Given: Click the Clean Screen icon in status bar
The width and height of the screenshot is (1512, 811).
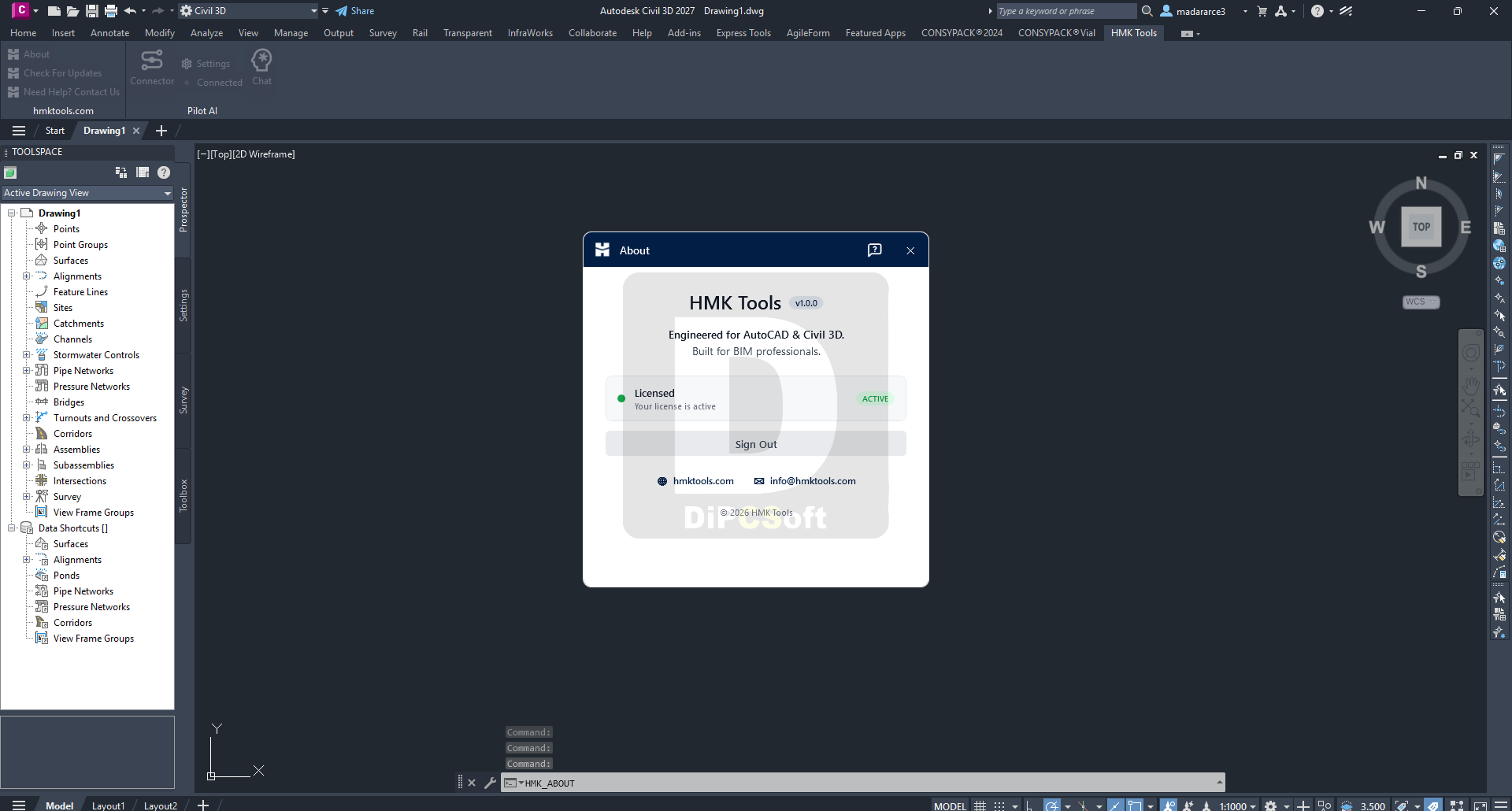Looking at the screenshot, I should (1480, 805).
